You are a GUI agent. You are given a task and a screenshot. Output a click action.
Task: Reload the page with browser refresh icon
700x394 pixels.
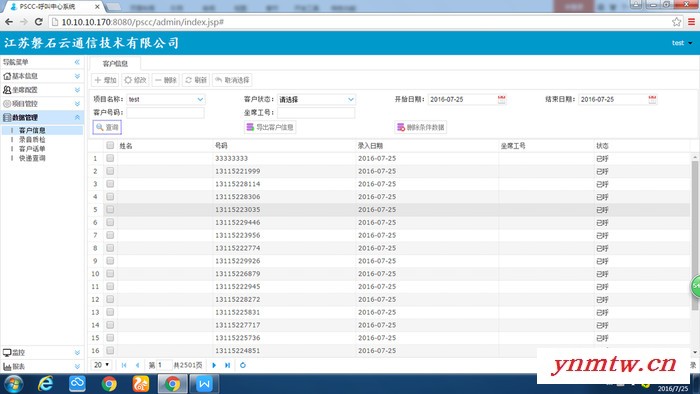38,21
